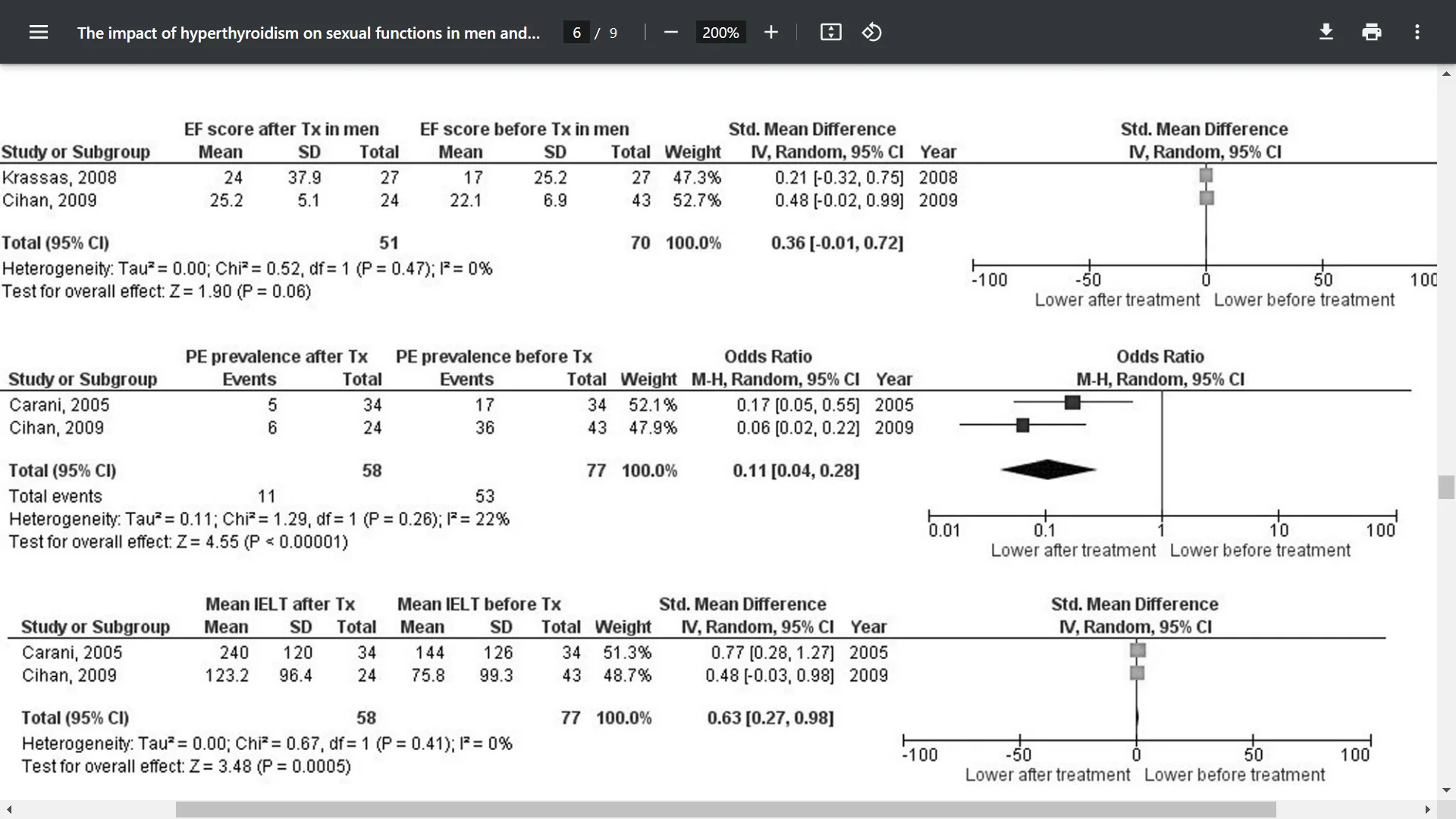Click the '0.21 [-0.32, 0.75]' value
This screenshot has width=1456, height=819.
click(x=839, y=177)
